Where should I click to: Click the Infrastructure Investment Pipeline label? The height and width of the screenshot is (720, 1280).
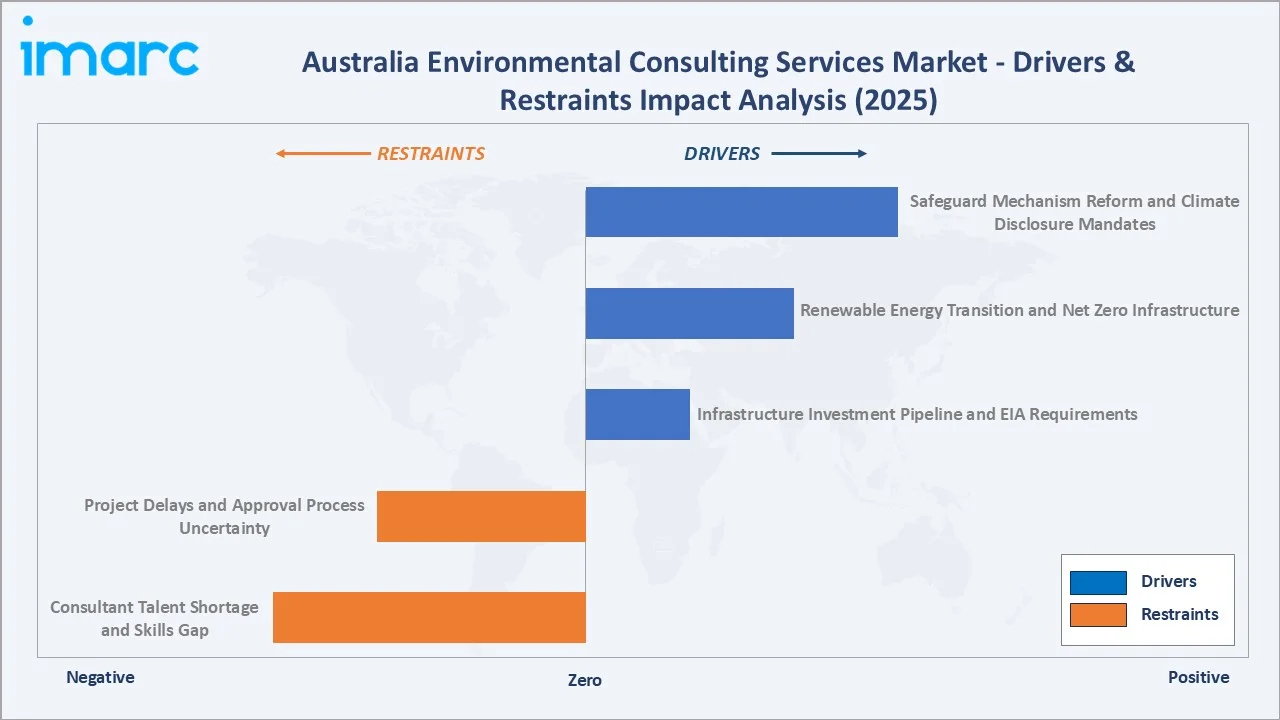pos(917,414)
